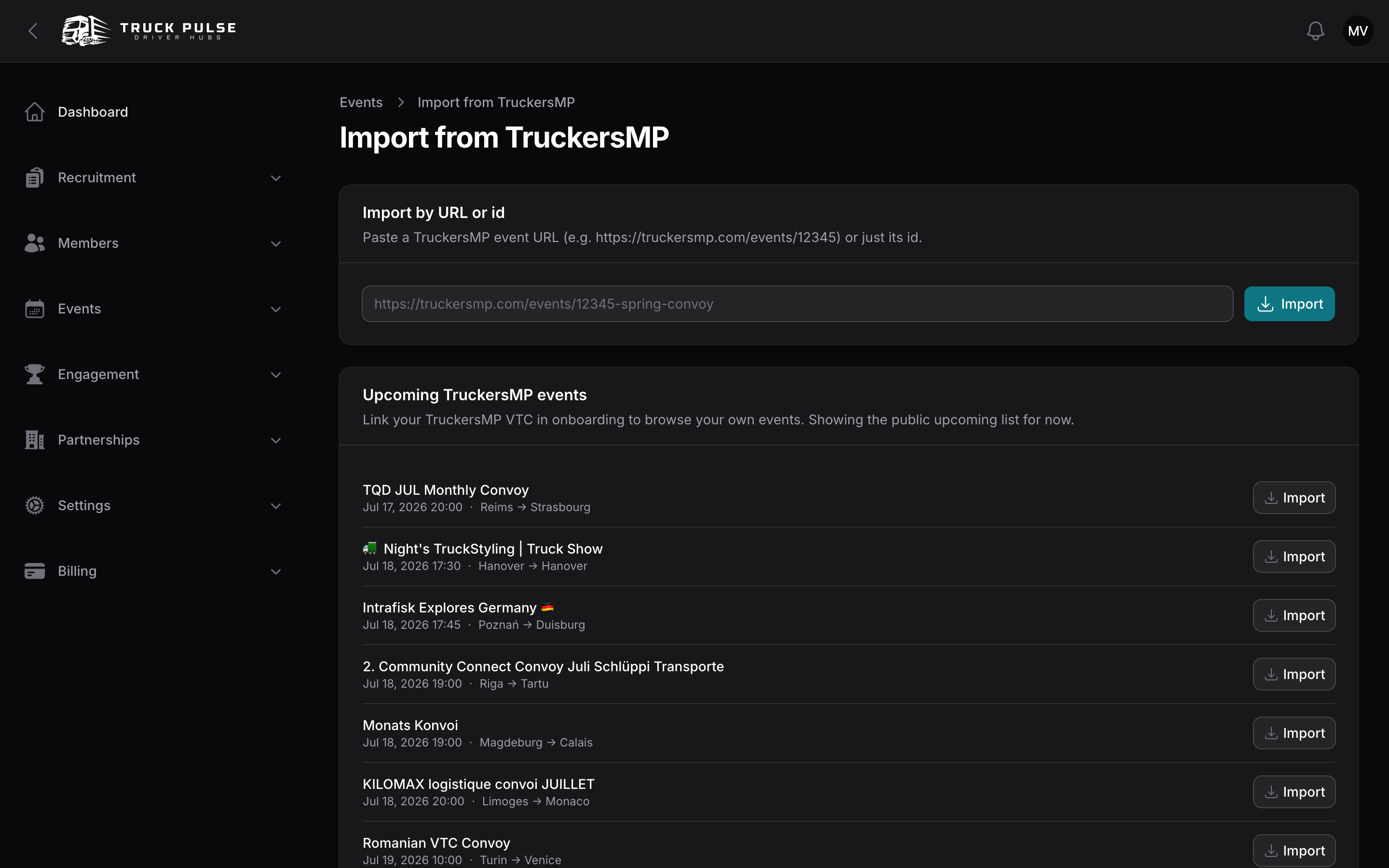Import Romanian VTC Convoy event
This screenshot has height=868, width=1389.
1294,851
